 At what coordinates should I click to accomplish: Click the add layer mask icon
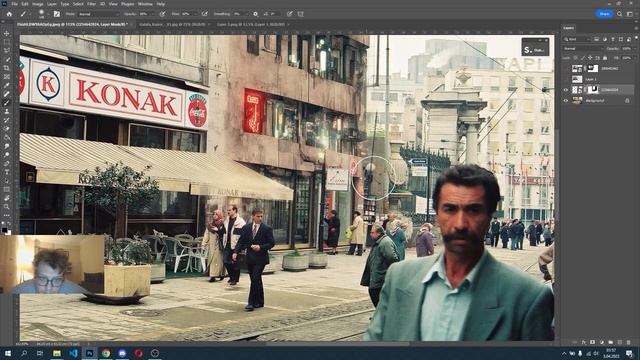(x=593, y=342)
